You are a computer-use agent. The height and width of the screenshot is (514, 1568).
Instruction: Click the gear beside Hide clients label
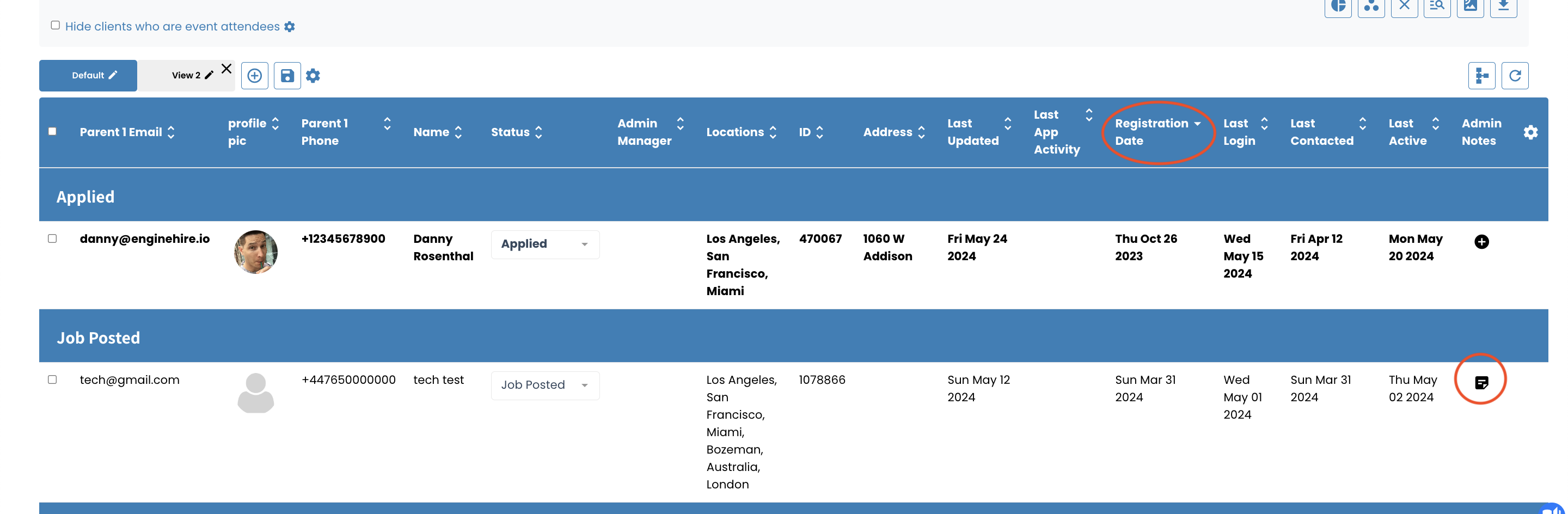(290, 27)
